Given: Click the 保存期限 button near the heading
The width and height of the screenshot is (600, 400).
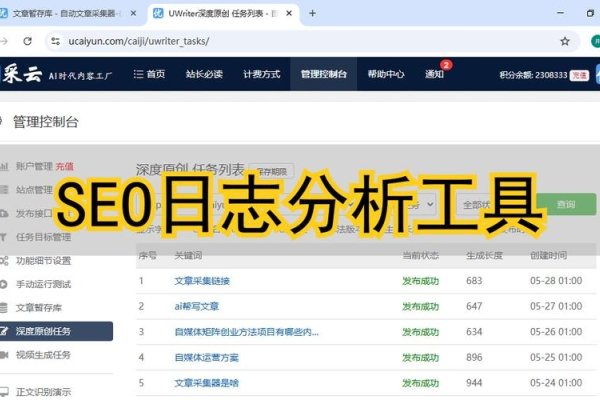Looking at the screenshot, I should point(272,171).
